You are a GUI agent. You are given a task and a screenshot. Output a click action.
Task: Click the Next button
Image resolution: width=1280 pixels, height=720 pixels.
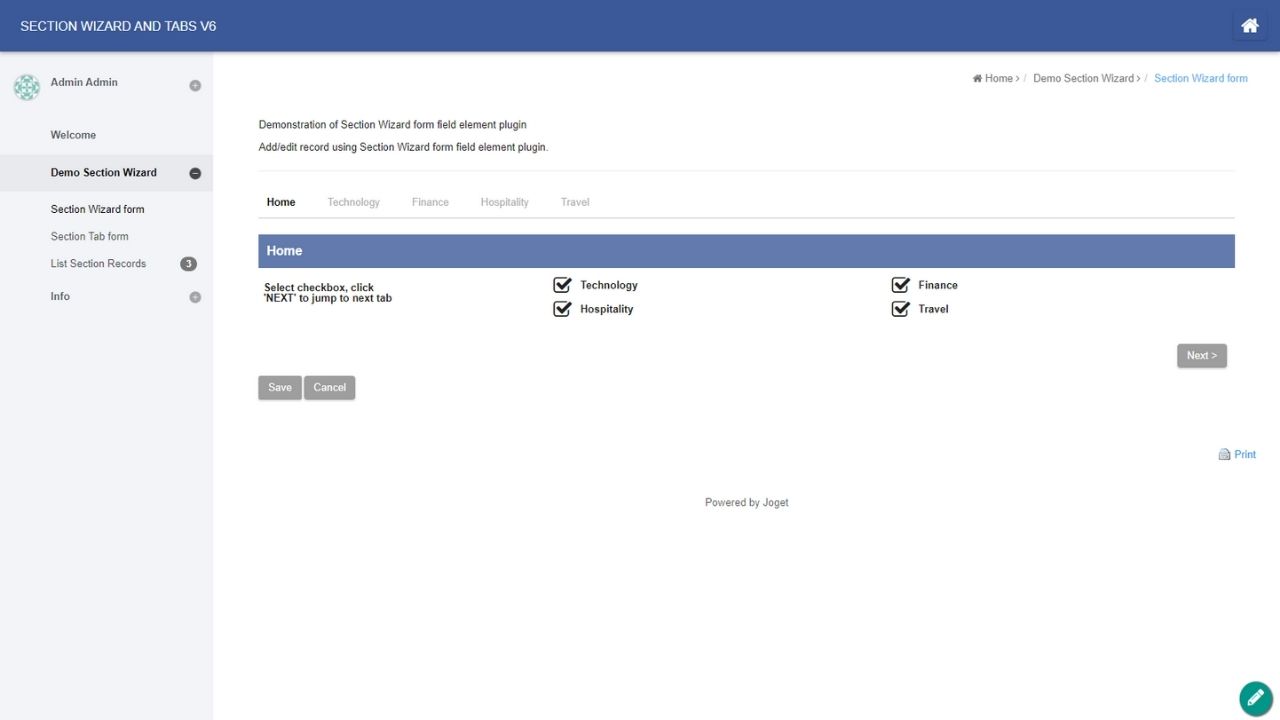coord(1201,356)
